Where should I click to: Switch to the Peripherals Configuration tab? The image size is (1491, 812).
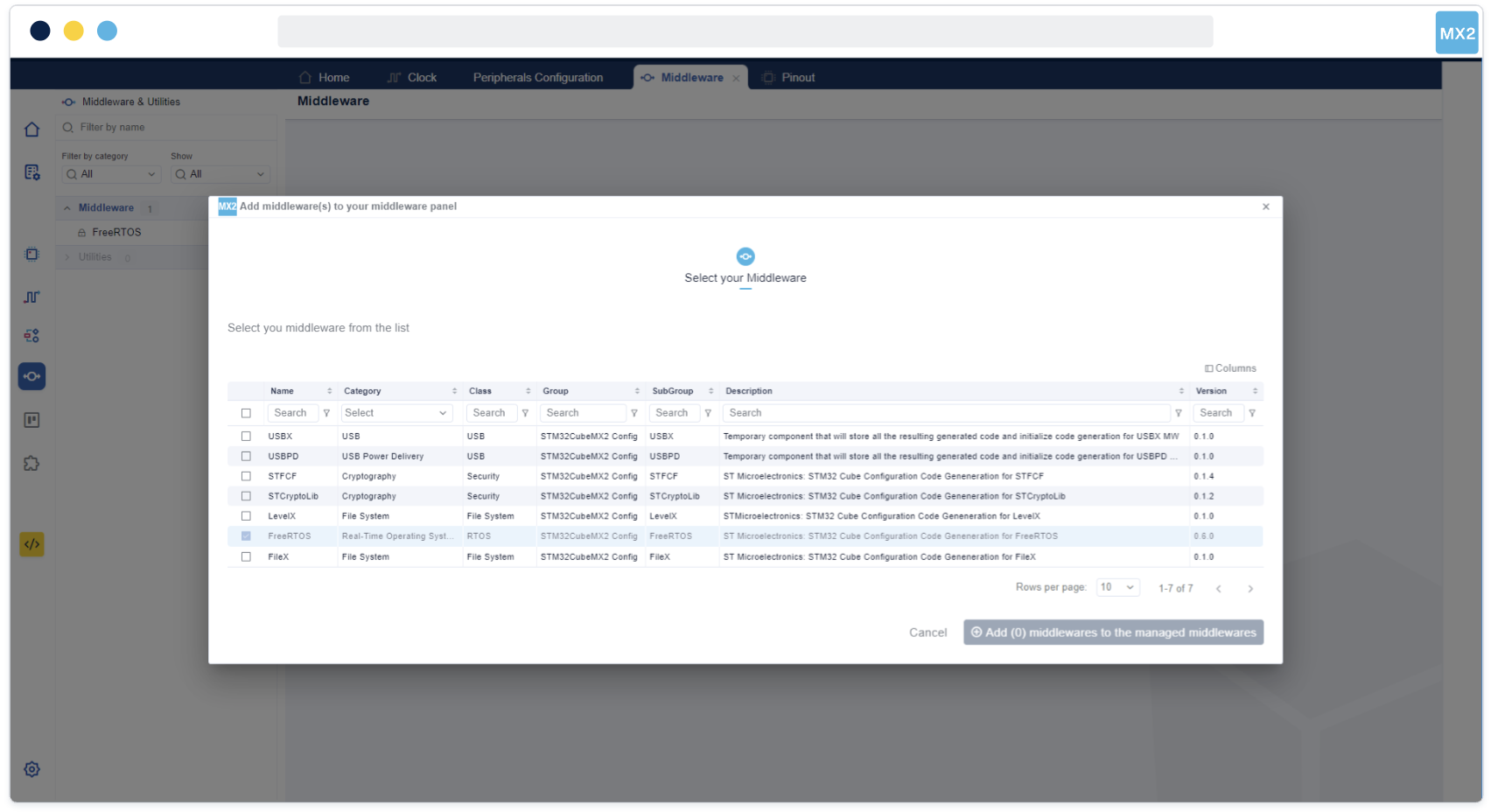[x=537, y=78]
